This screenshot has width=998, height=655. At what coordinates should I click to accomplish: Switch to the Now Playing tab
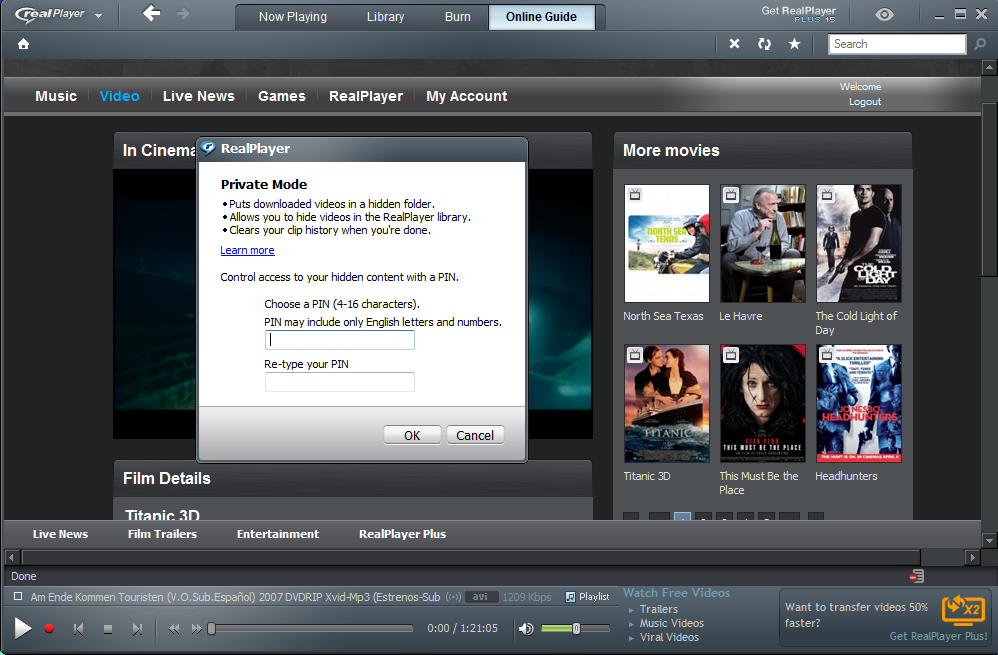pyautogui.click(x=293, y=17)
